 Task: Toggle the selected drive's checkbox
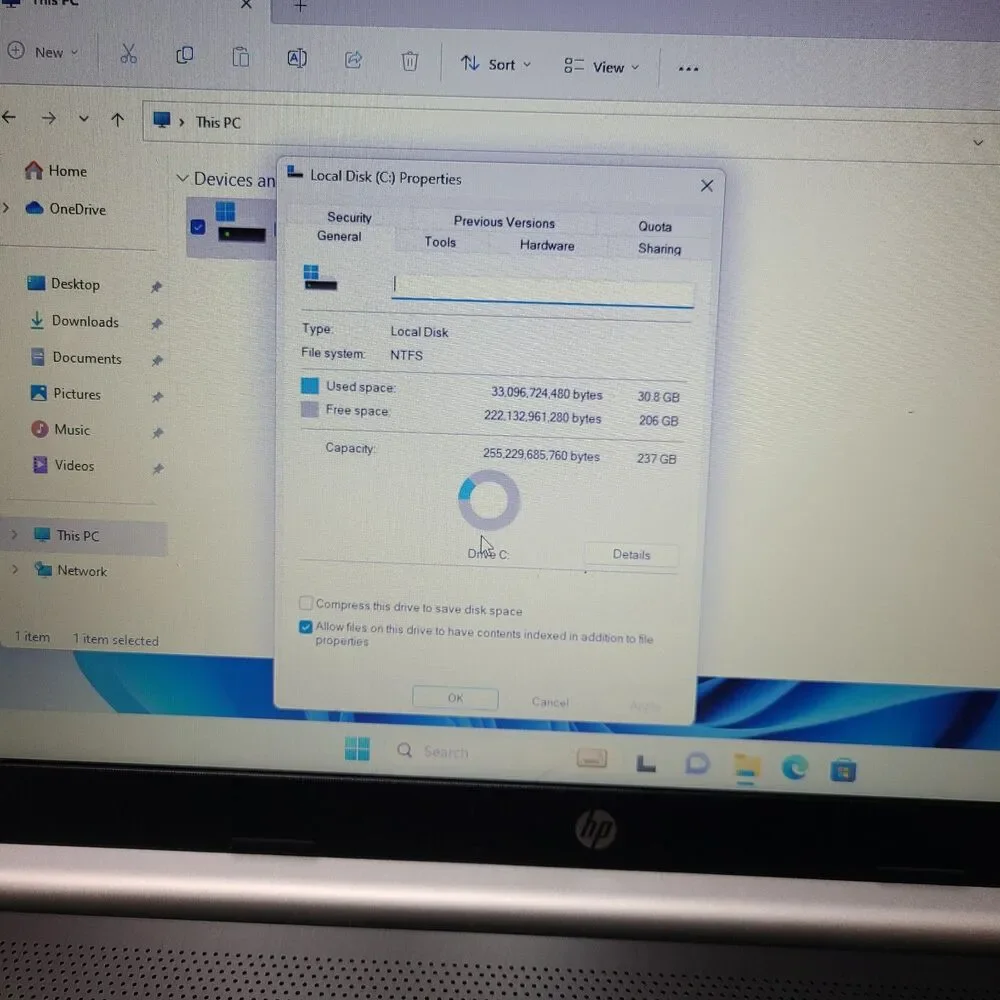198,227
